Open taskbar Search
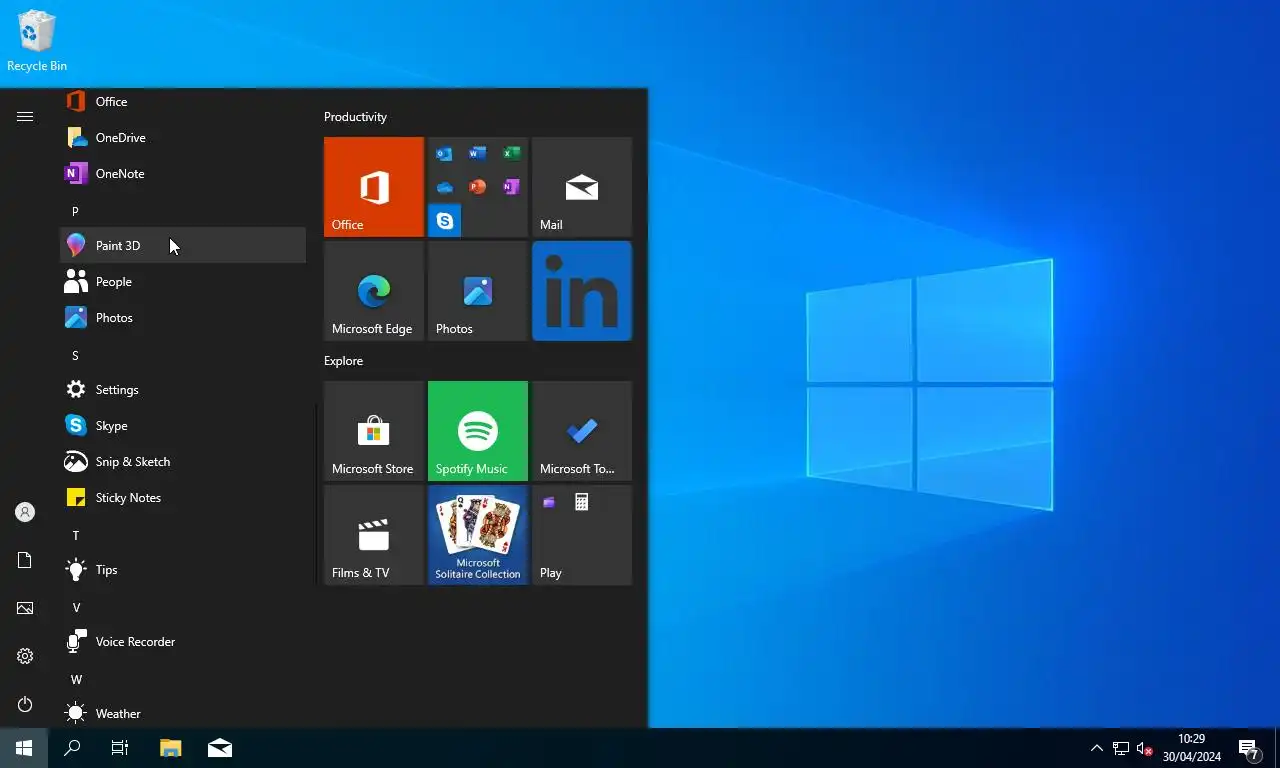 72,748
